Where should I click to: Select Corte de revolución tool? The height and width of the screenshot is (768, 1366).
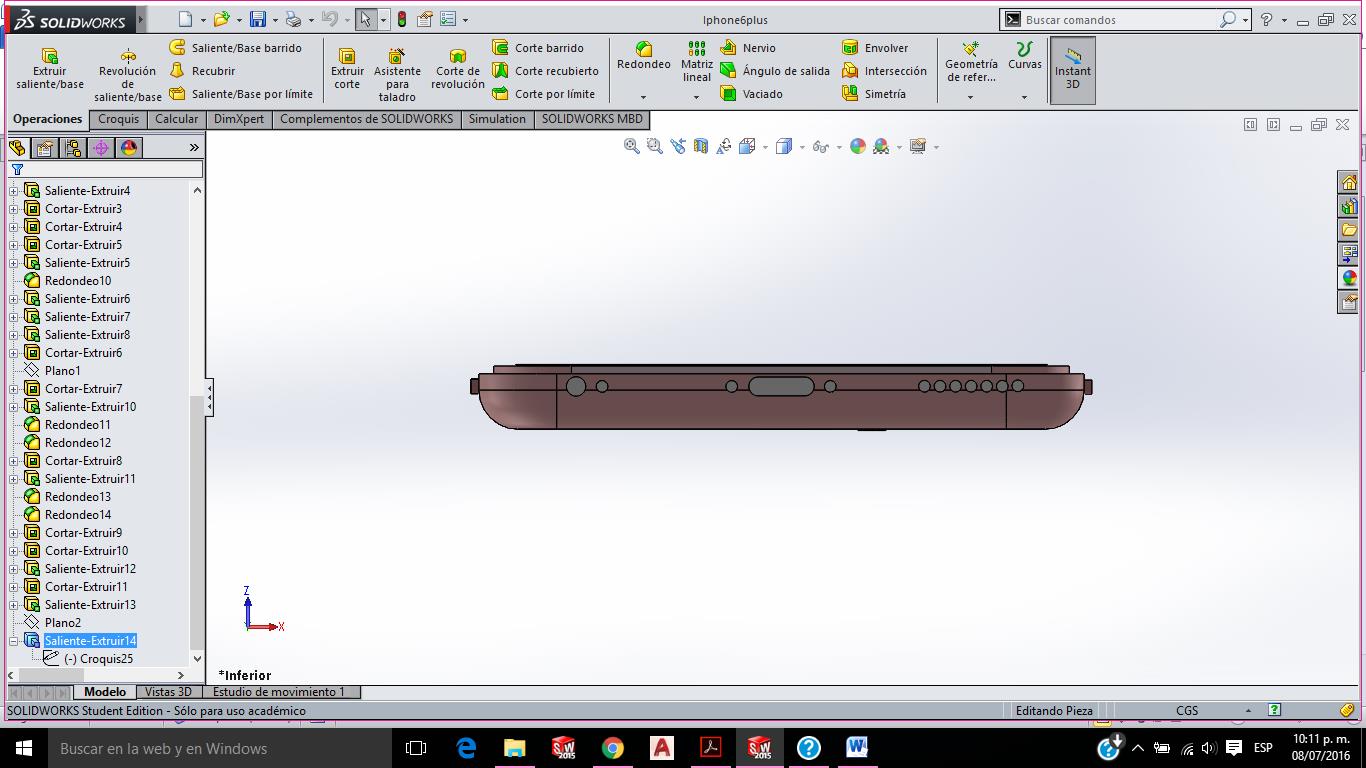[458, 68]
